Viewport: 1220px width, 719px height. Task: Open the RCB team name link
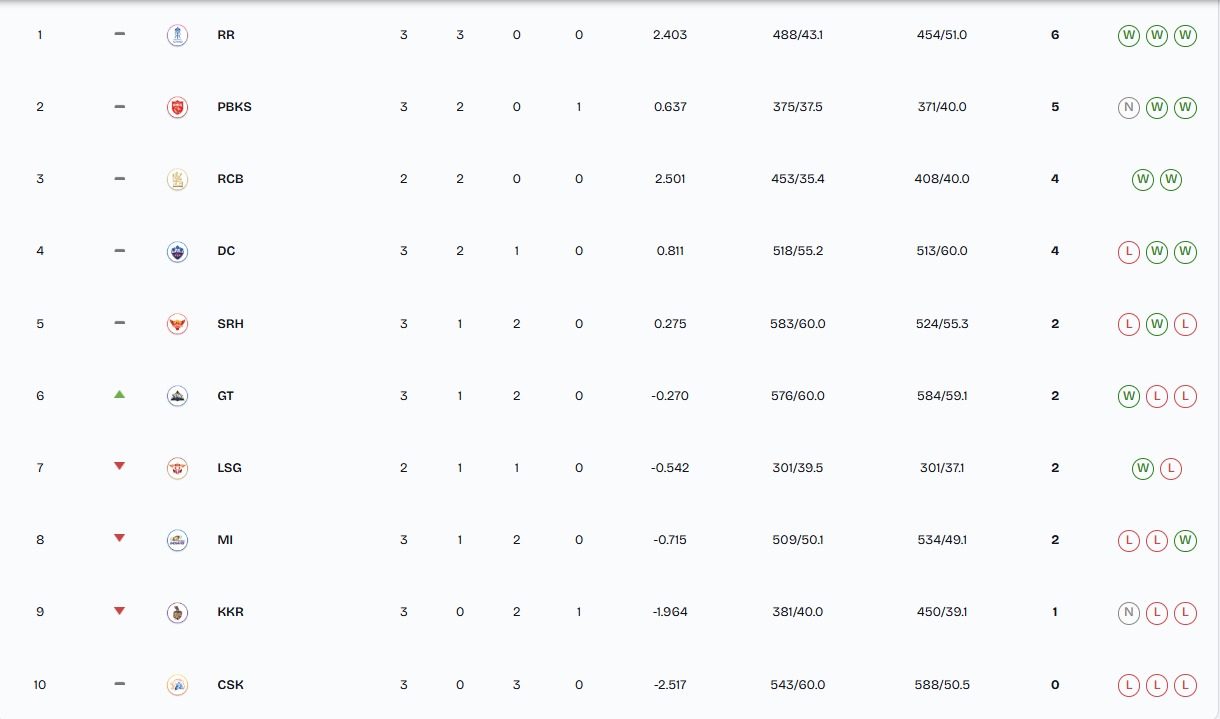[230, 179]
